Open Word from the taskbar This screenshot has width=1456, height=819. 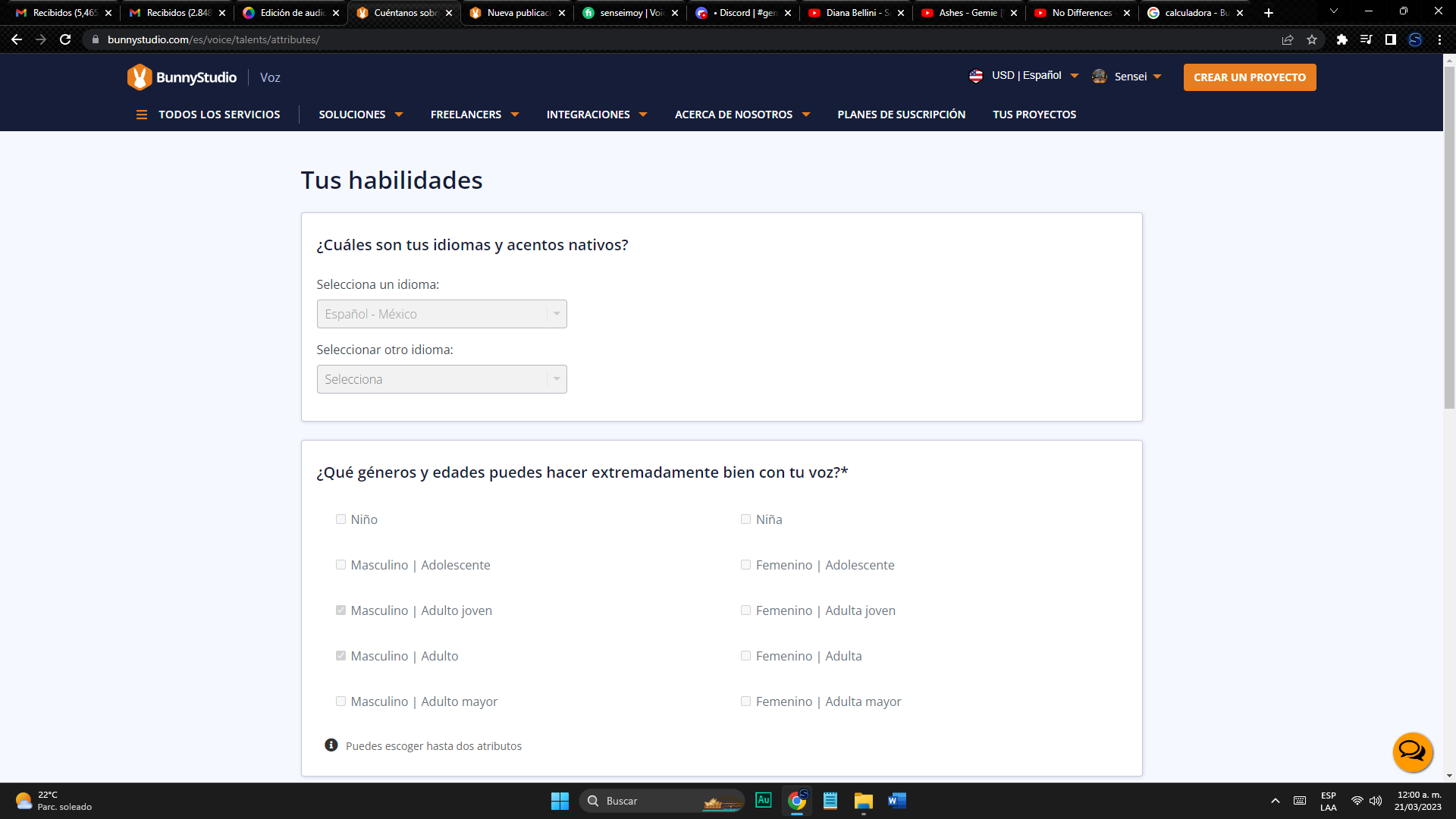(x=896, y=800)
